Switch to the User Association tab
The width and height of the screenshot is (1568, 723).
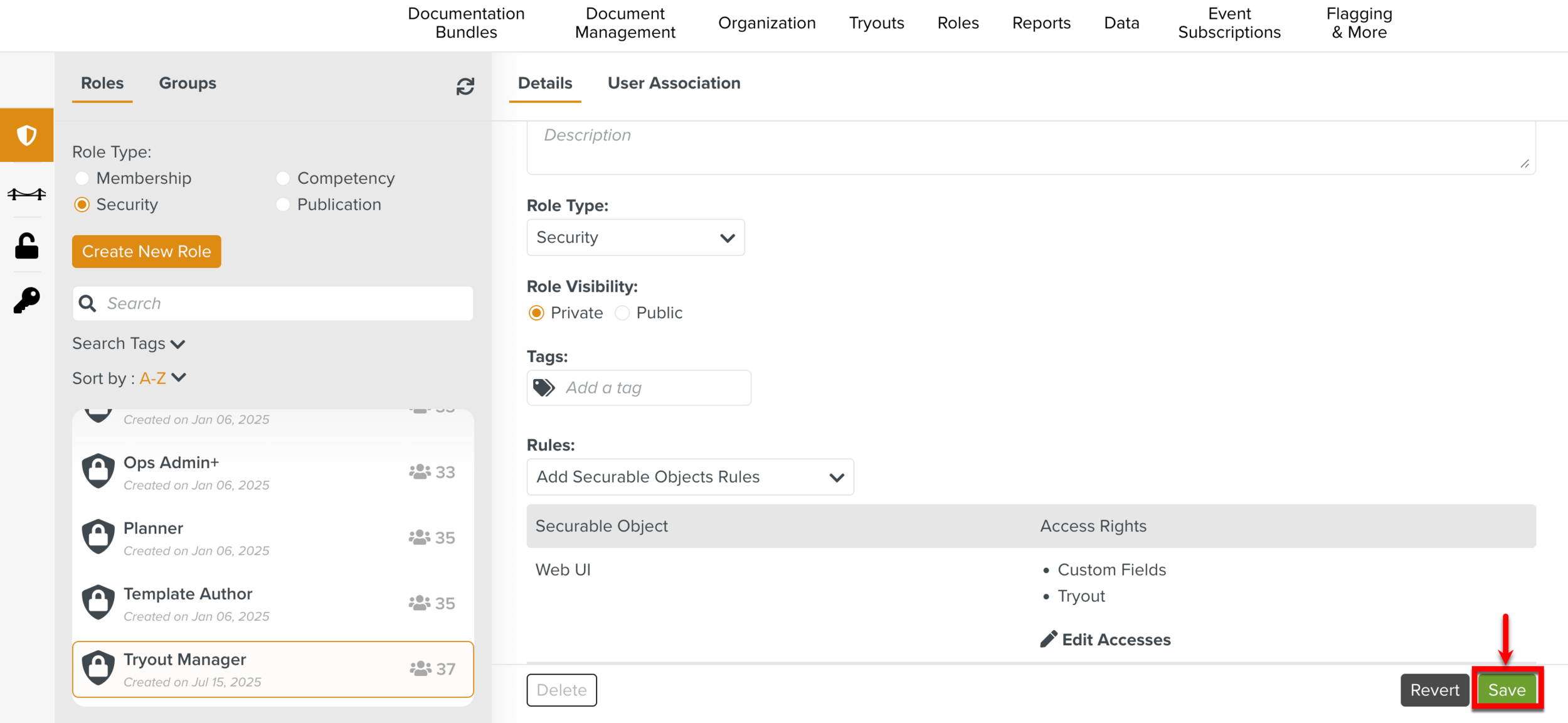674,83
